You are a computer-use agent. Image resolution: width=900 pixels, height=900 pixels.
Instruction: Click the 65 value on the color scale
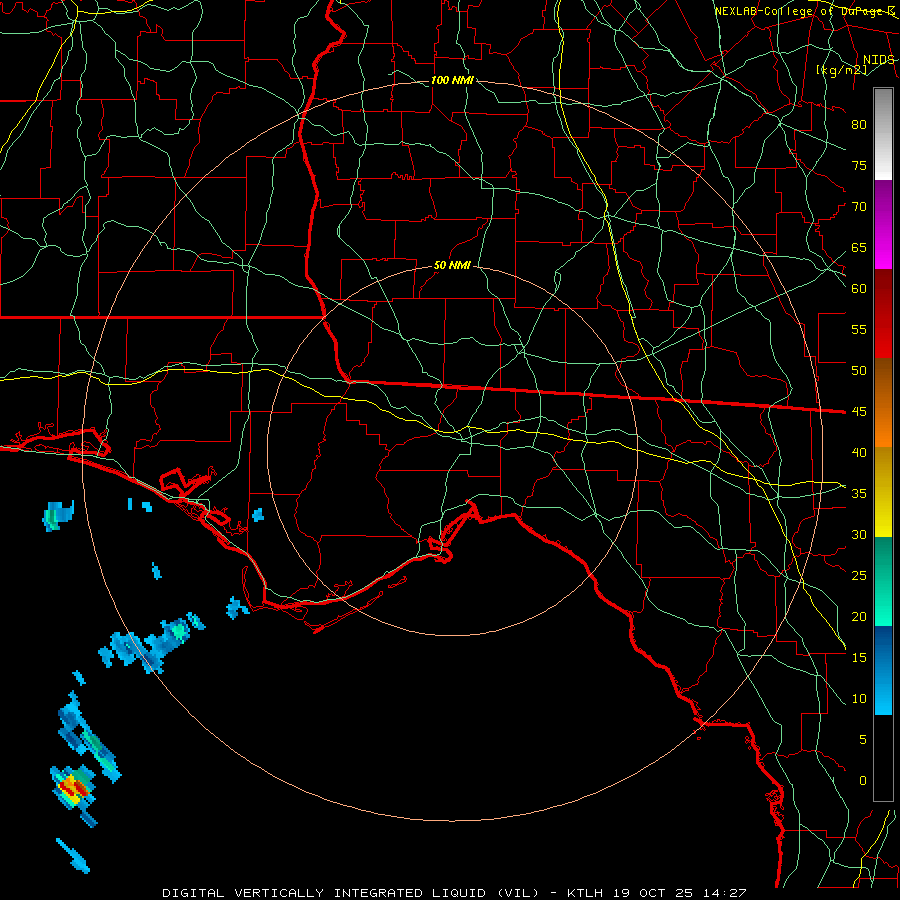859,247
